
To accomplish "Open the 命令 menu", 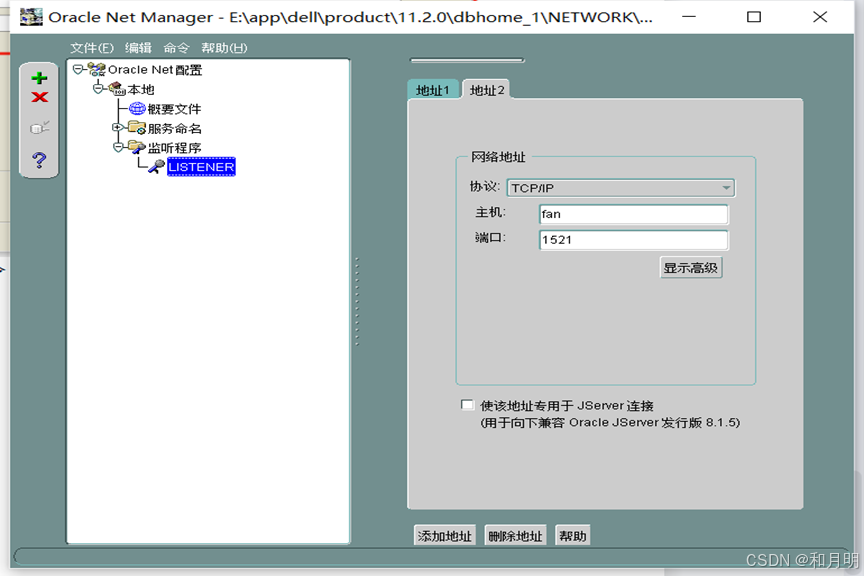I will [x=176, y=48].
